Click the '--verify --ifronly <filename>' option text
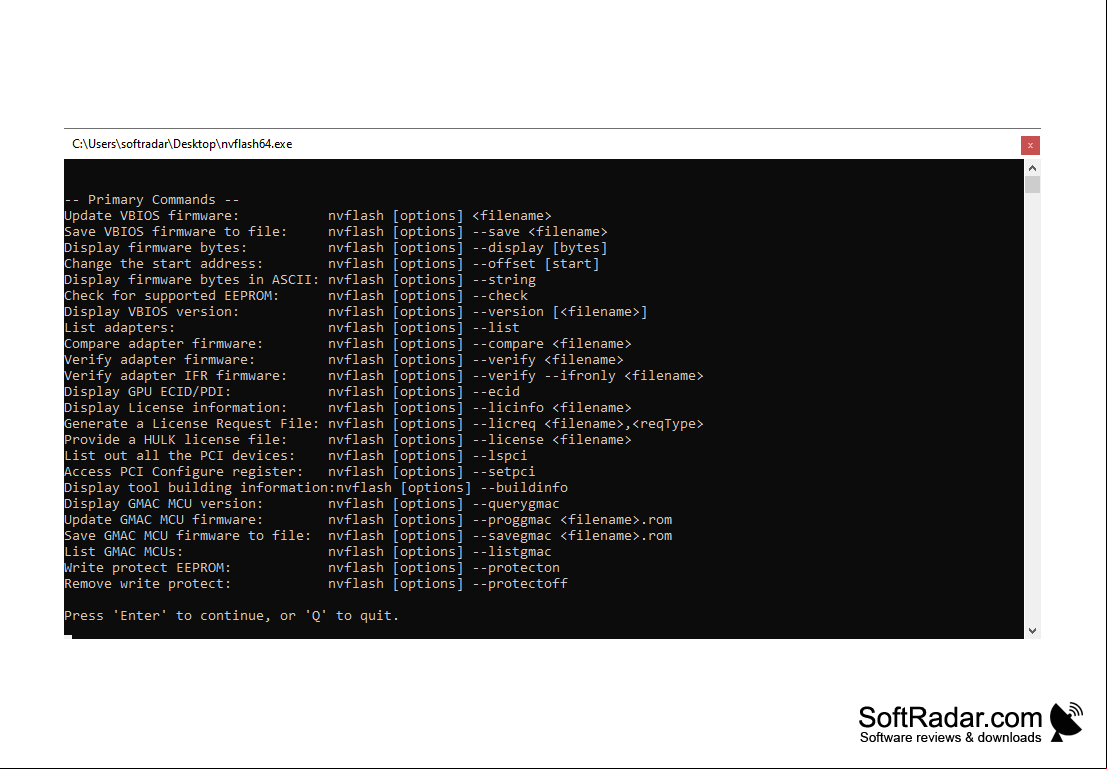This screenshot has width=1107, height=769. pos(588,376)
